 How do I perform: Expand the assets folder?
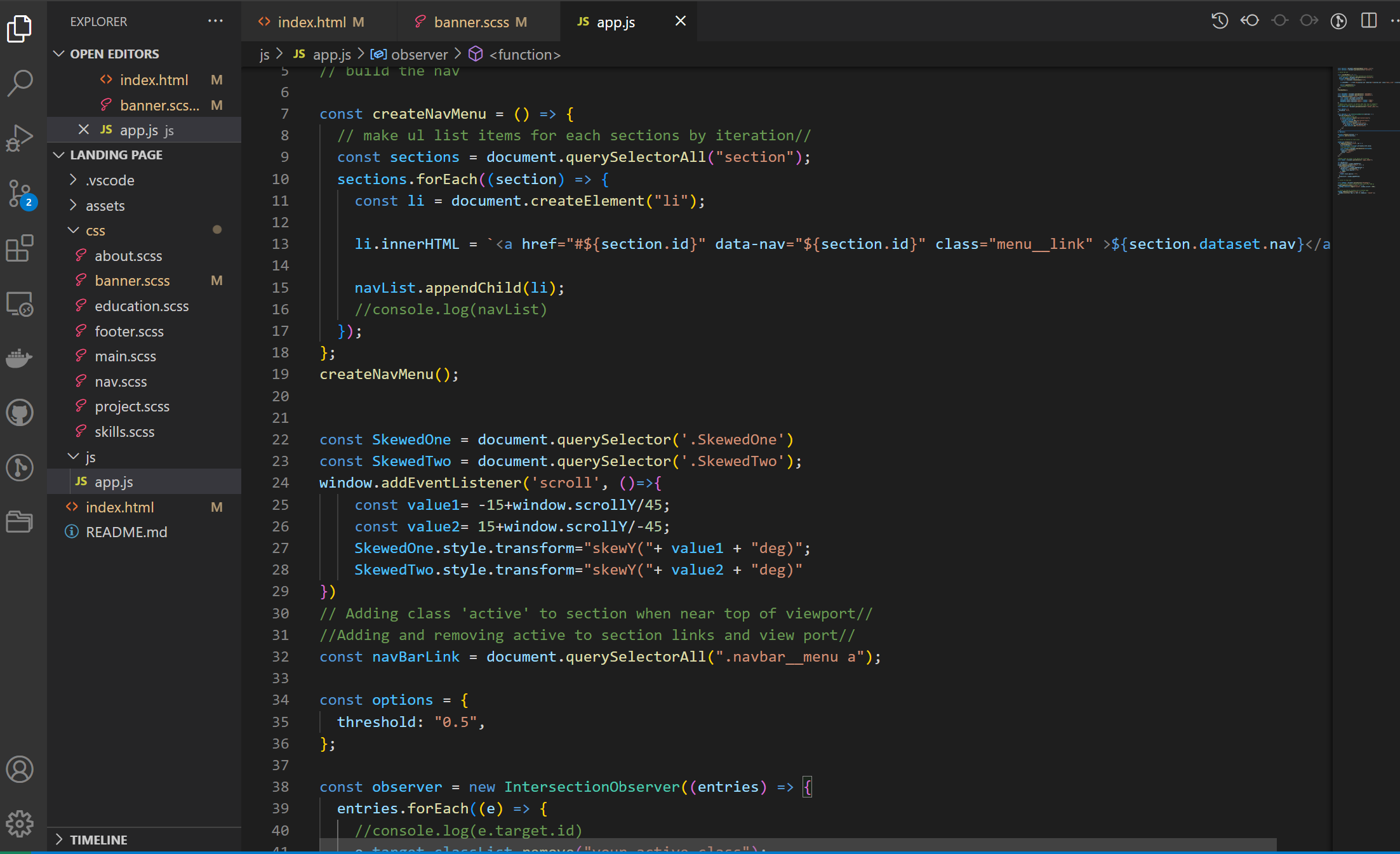coord(105,206)
